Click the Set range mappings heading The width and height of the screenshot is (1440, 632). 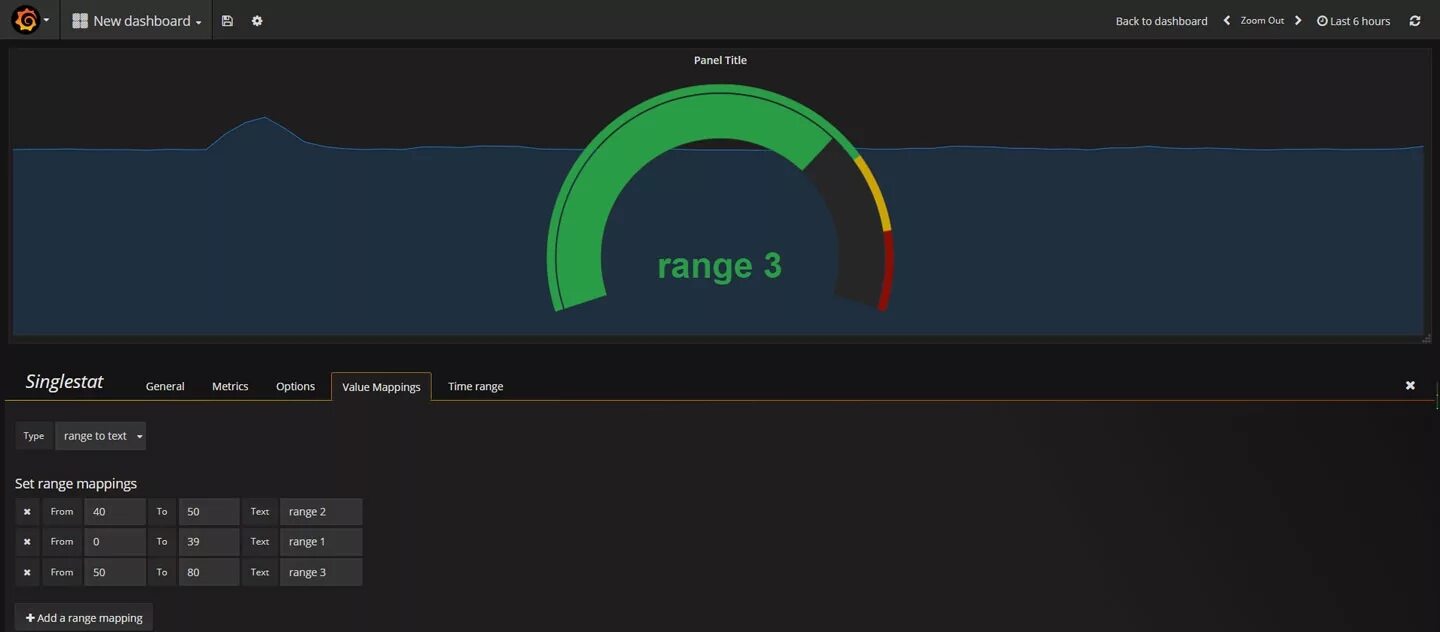click(x=76, y=484)
